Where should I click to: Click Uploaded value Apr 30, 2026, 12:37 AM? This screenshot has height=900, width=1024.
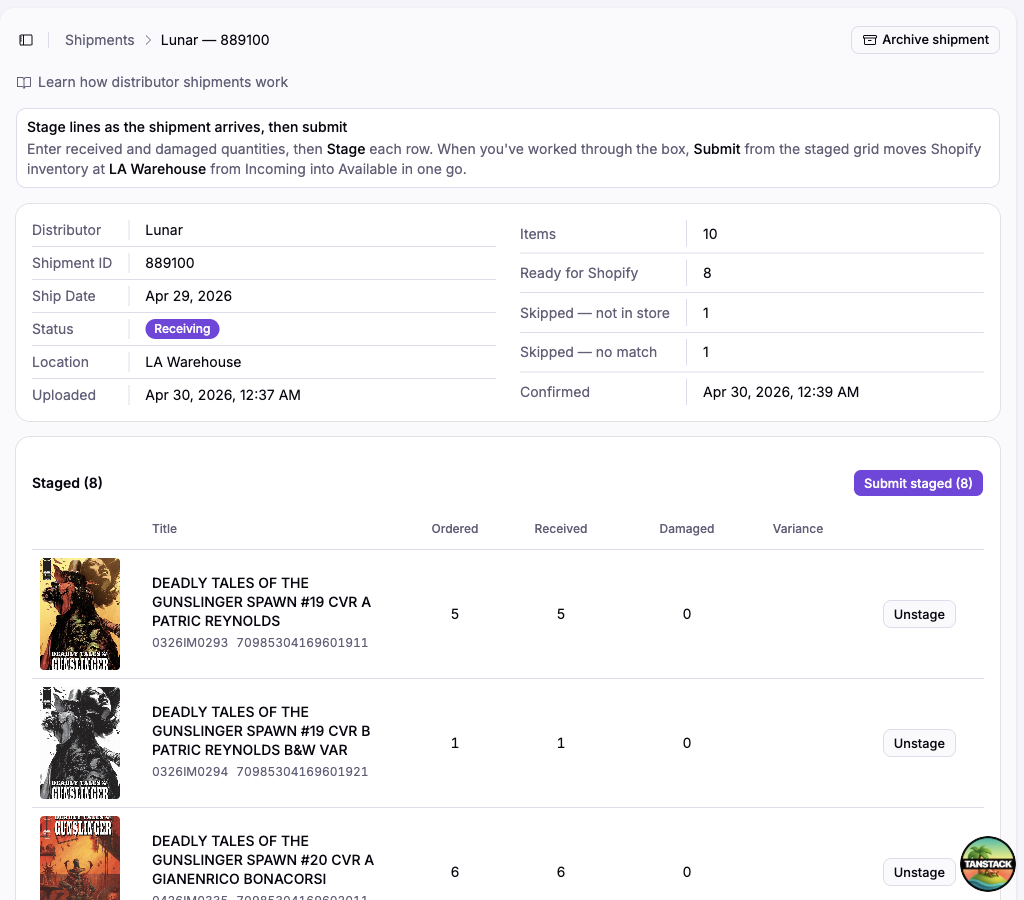point(223,395)
